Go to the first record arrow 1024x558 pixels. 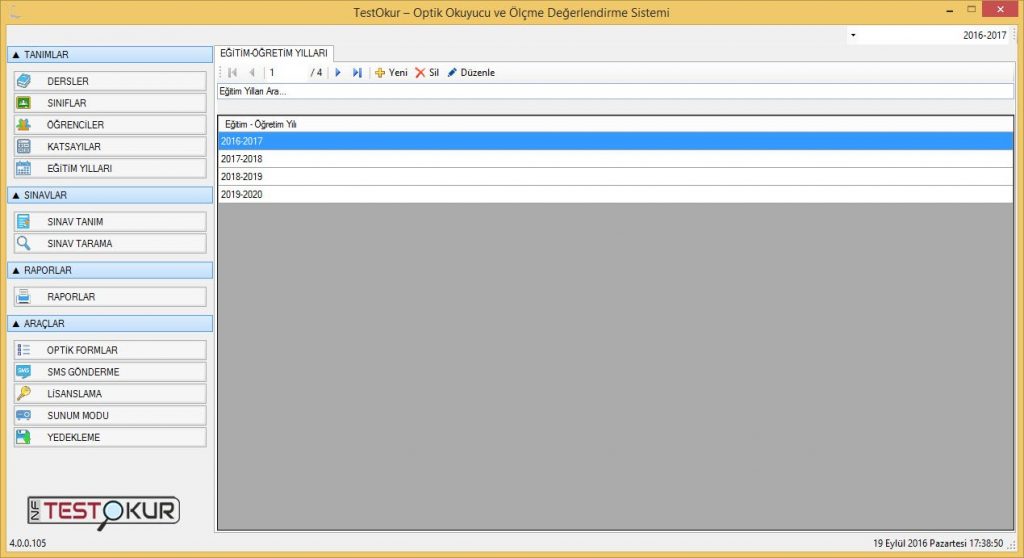pos(232,73)
